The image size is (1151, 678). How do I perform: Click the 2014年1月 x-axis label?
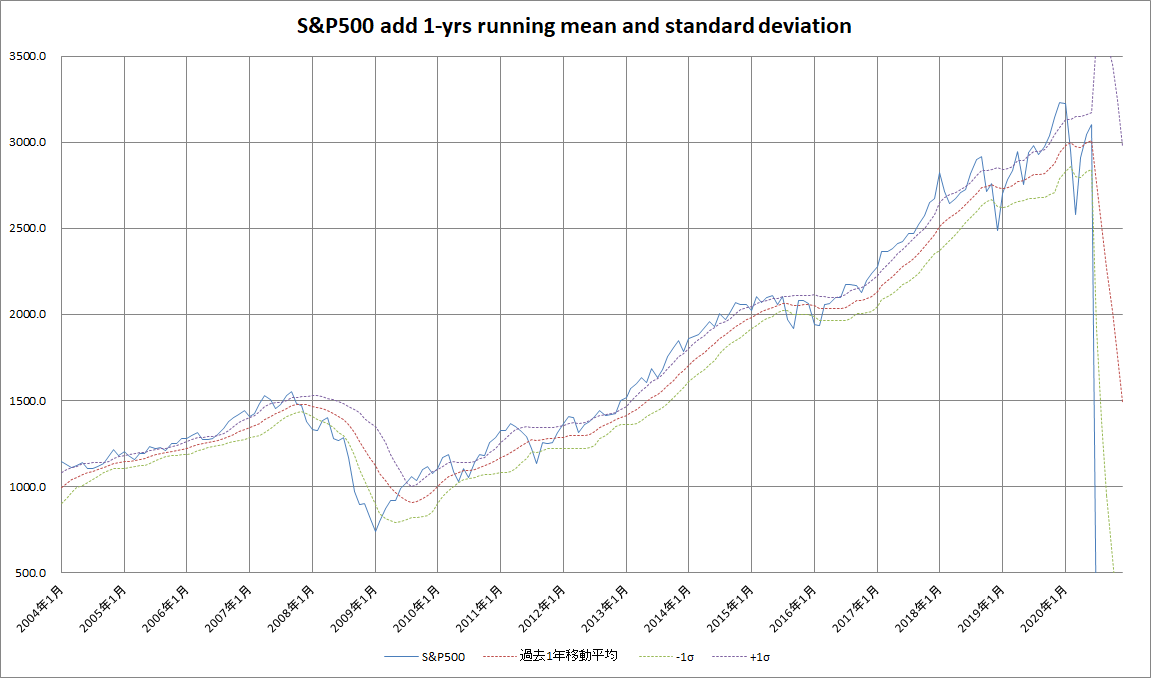coord(667,608)
